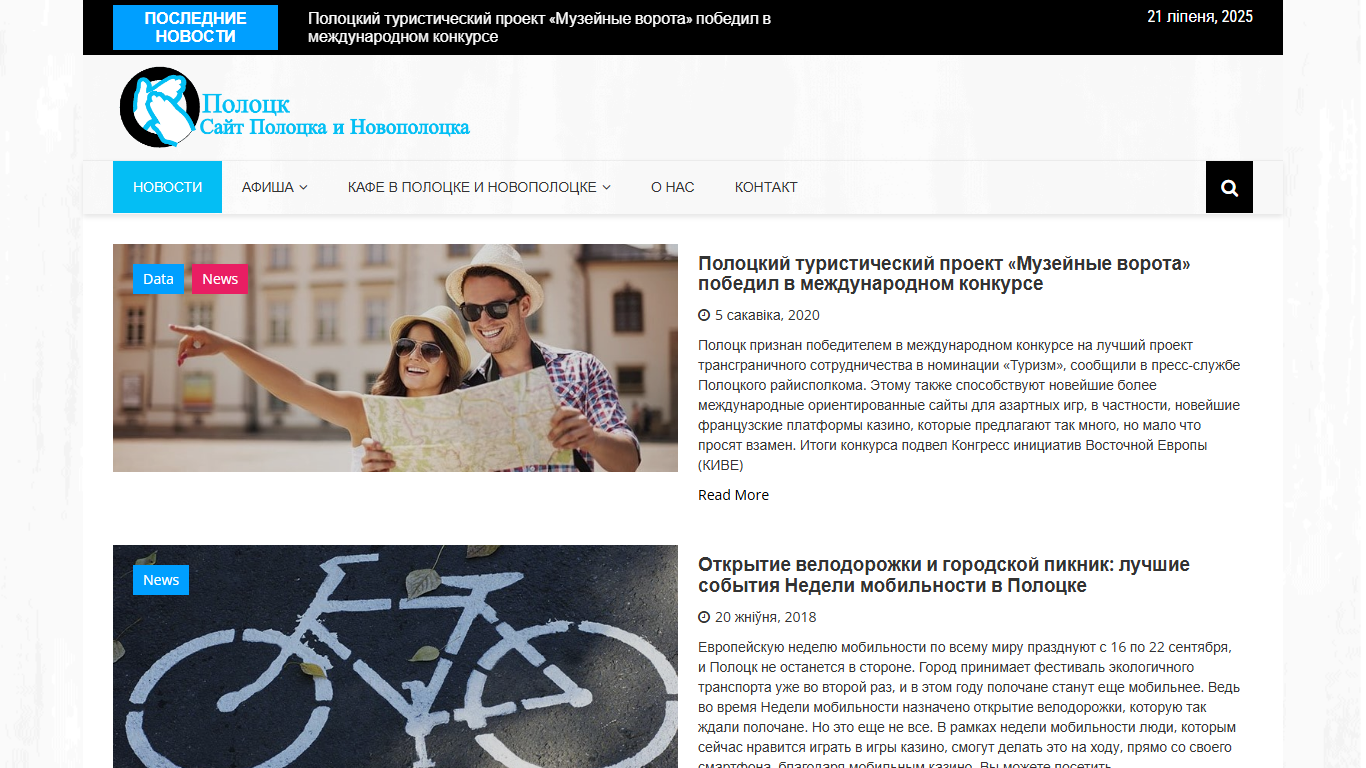Image resolution: width=1366 pixels, height=768 pixels.
Task: Open the bicycle lane marking thumbnail
Action: 395,656
